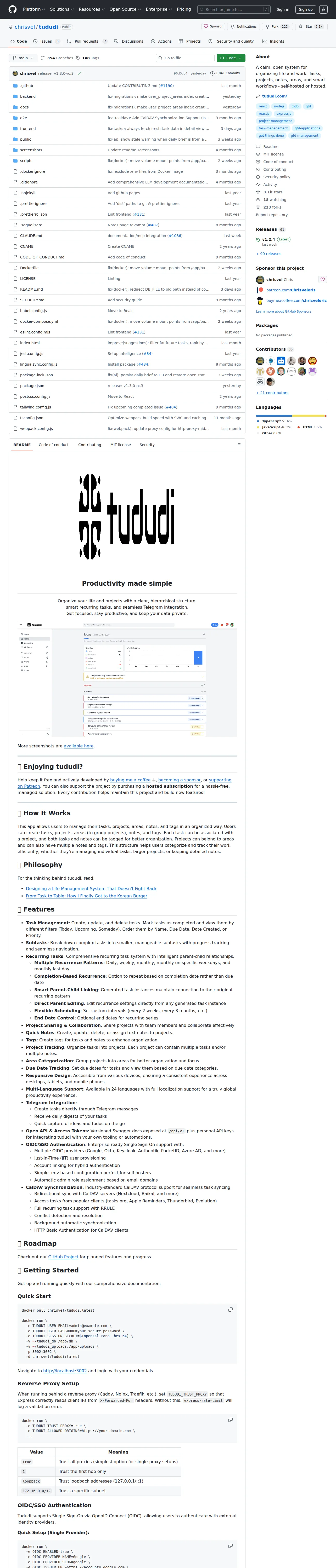Click the gtd-applications topic tag
Viewport: 336px width, 1568px height.
point(307,128)
